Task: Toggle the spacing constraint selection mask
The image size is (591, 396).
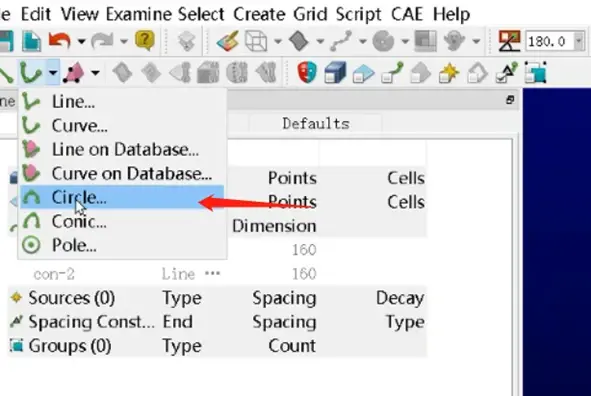Action: pos(507,72)
